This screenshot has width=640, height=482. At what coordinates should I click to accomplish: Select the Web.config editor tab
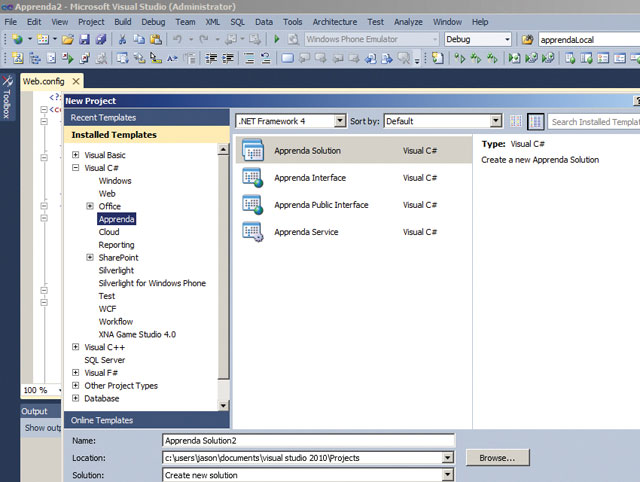44,81
